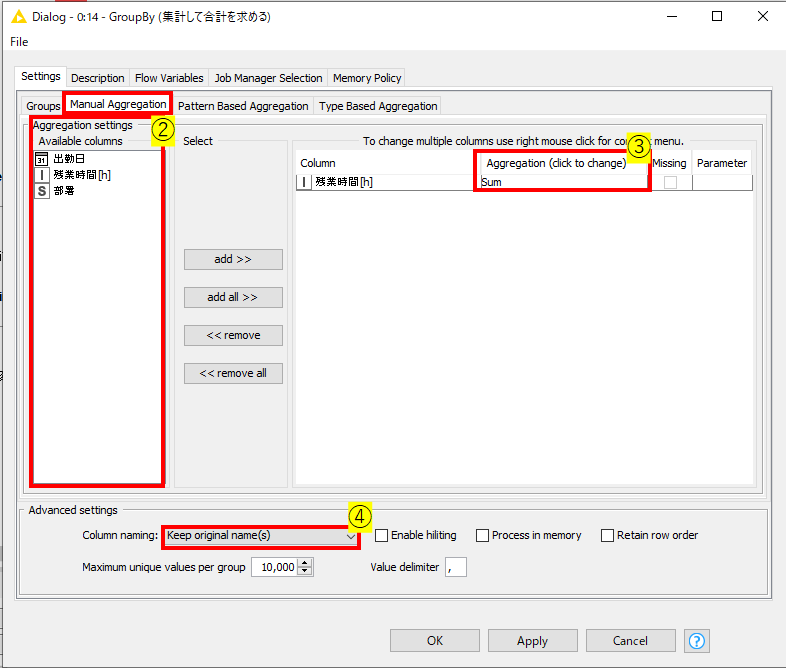Toggle the Missing checkbox for 残業時間[h]

coord(670,182)
